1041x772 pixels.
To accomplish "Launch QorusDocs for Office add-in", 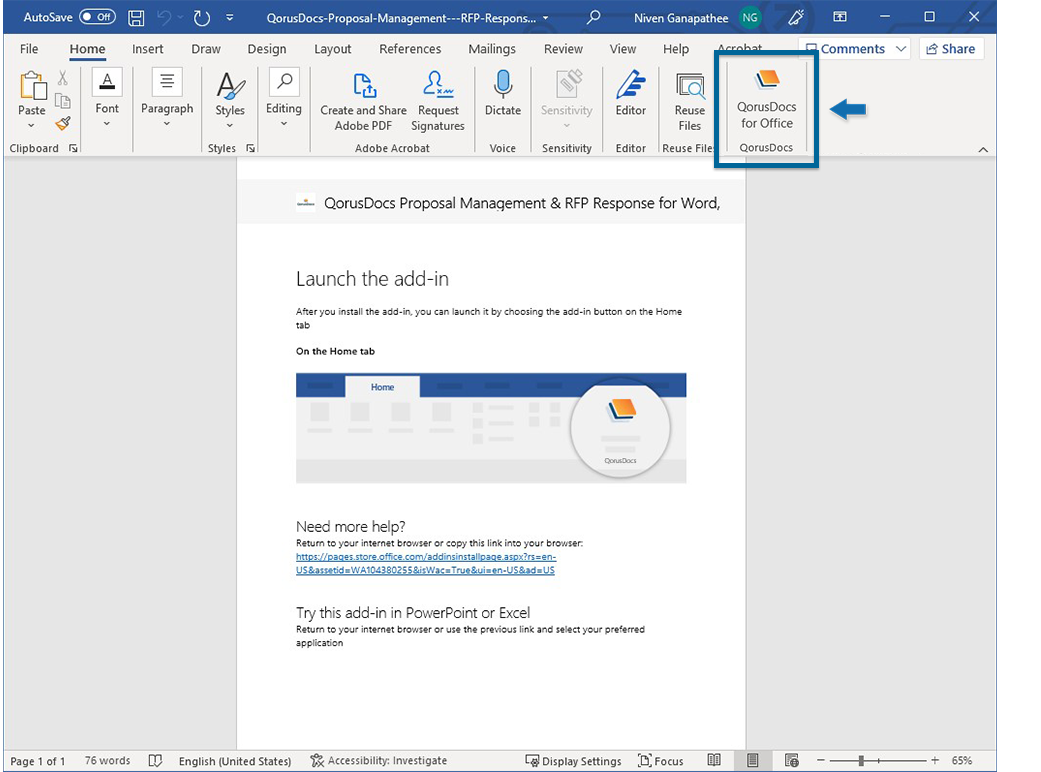I will (x=767, y=98).
